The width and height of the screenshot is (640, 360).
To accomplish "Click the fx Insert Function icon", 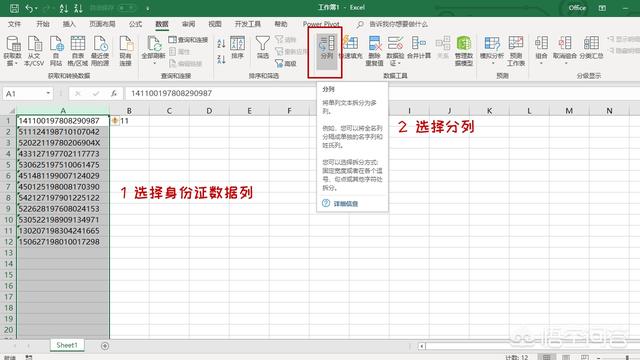I will (113, 93).
